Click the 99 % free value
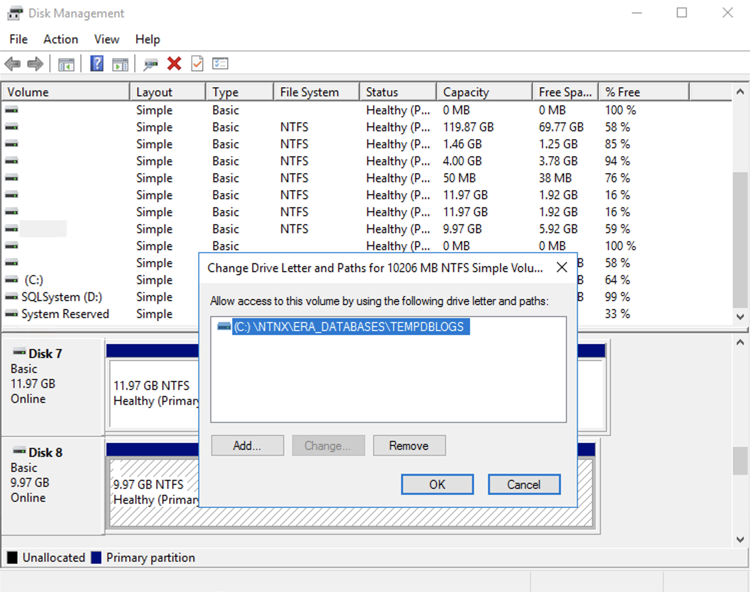The image size is (750, 592). (x=617, y=297)
